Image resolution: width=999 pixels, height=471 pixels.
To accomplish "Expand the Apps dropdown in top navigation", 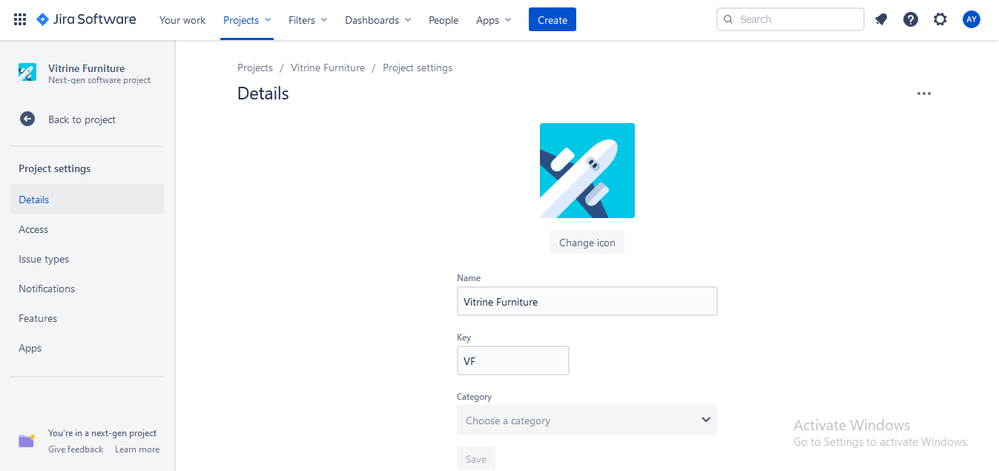I will [494, 20].
